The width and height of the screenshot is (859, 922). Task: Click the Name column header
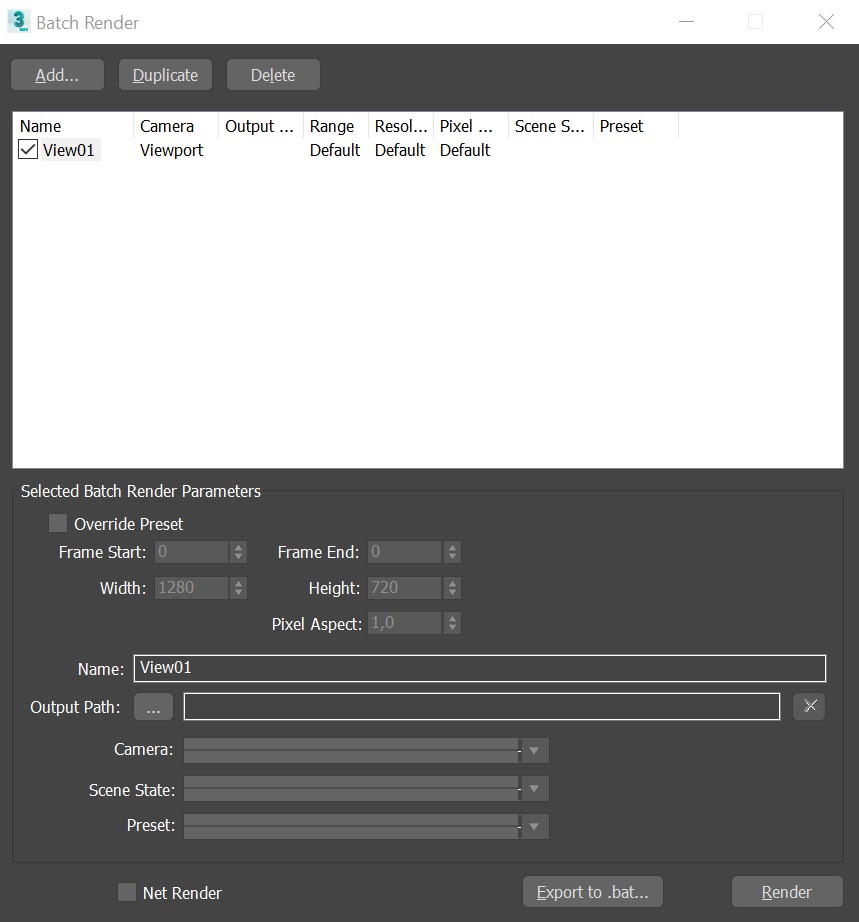click(x=73, y=126)
